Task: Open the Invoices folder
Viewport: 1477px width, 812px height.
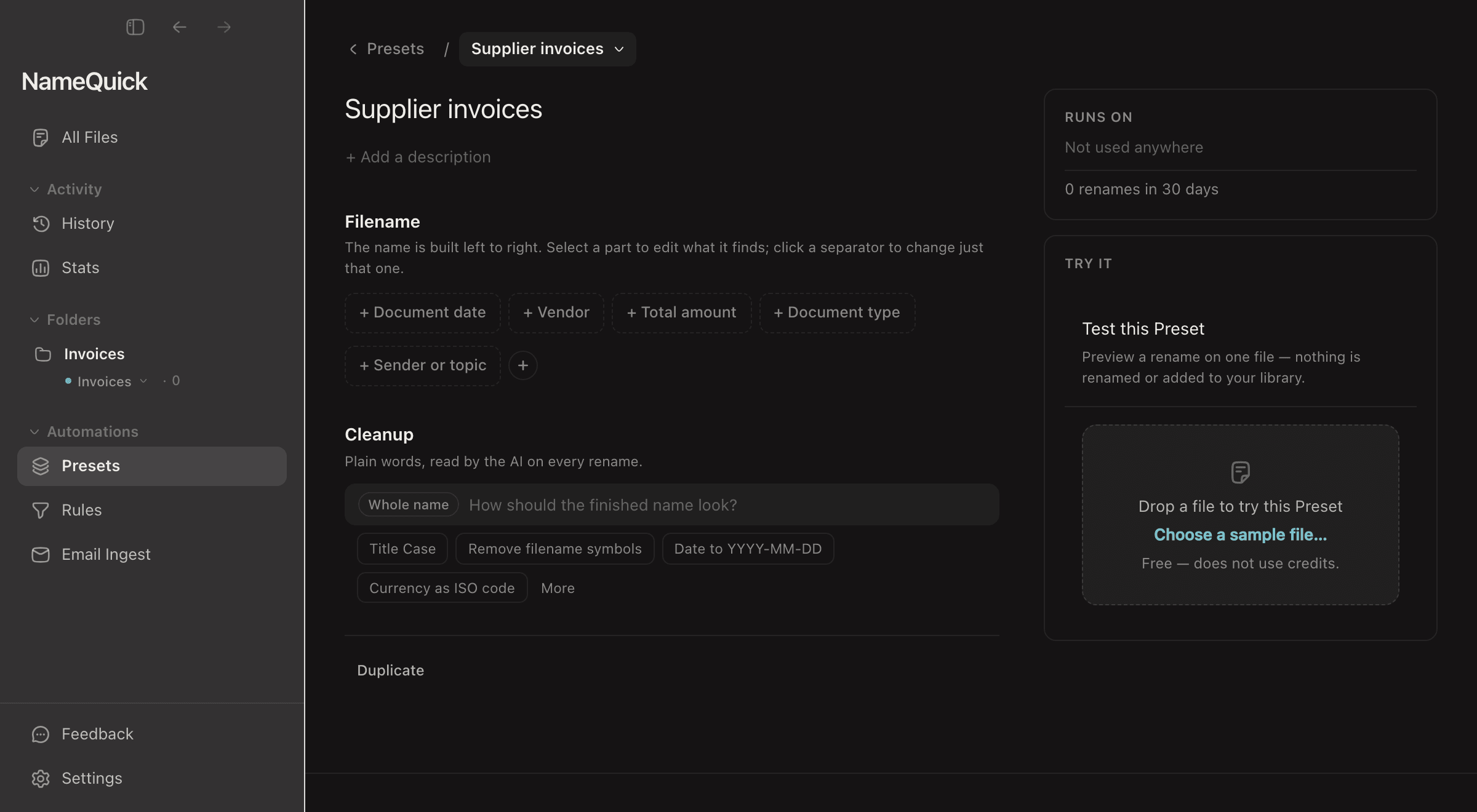Action: point(152,354)
